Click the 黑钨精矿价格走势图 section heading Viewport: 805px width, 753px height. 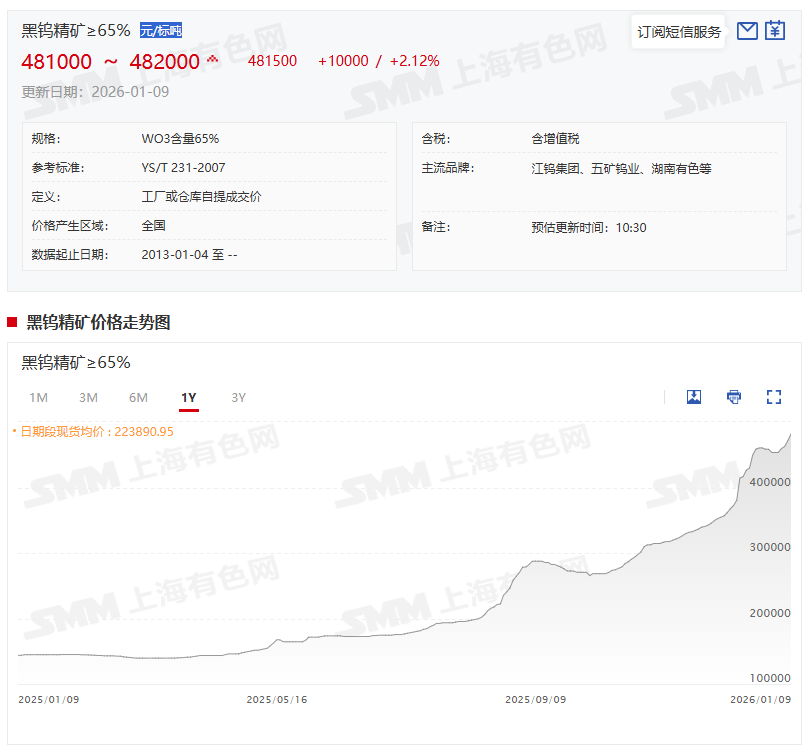(98, 322)
